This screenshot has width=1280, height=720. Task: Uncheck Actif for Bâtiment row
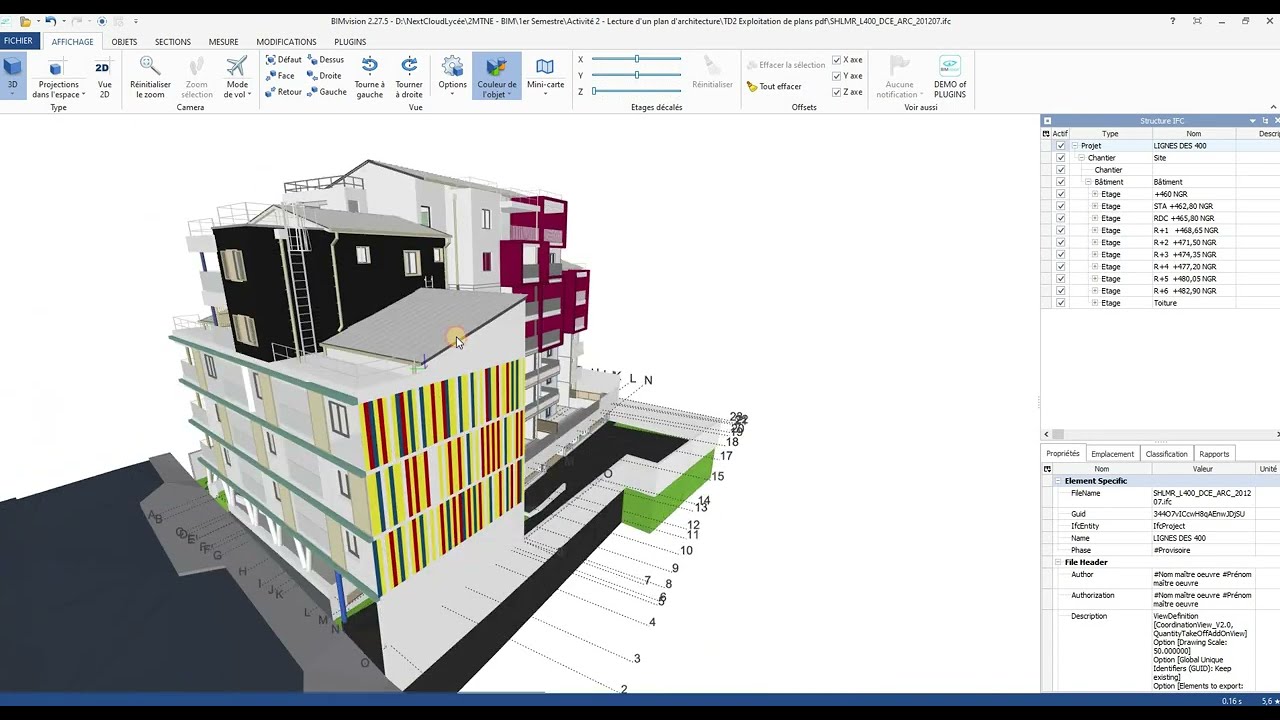(x=1061, y=182)
